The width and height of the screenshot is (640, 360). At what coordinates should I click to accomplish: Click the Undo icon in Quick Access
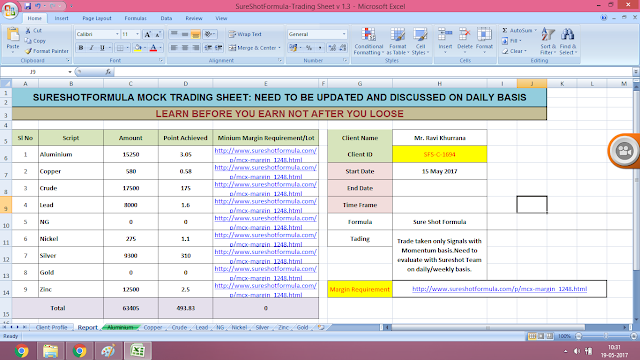click(38, 6)
